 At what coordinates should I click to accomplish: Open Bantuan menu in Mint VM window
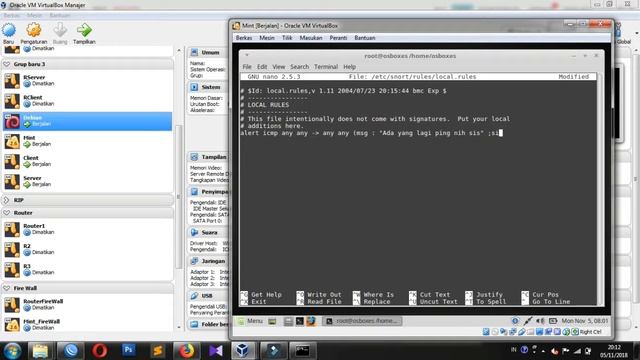[364, 38]
